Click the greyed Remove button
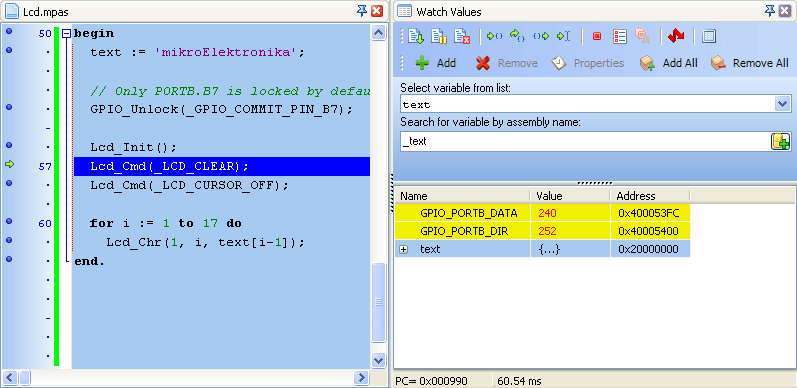Viewport: 797px width, 388px height. point(507,63)
